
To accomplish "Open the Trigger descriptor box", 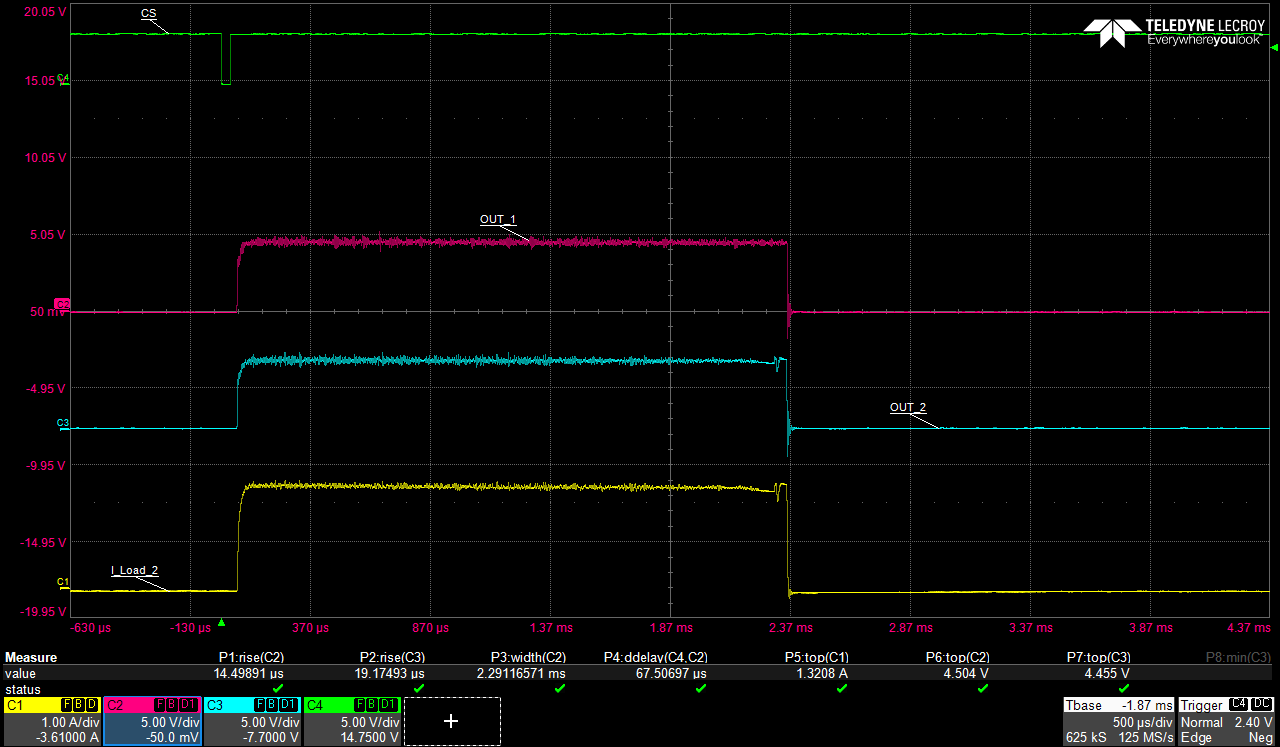I will pos(1228,721).
